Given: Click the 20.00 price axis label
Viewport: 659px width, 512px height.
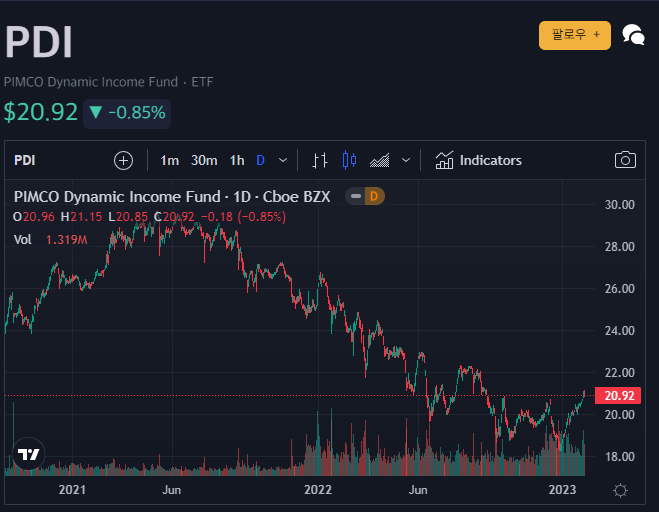Looking at the screenshot, I should point(619,415).
